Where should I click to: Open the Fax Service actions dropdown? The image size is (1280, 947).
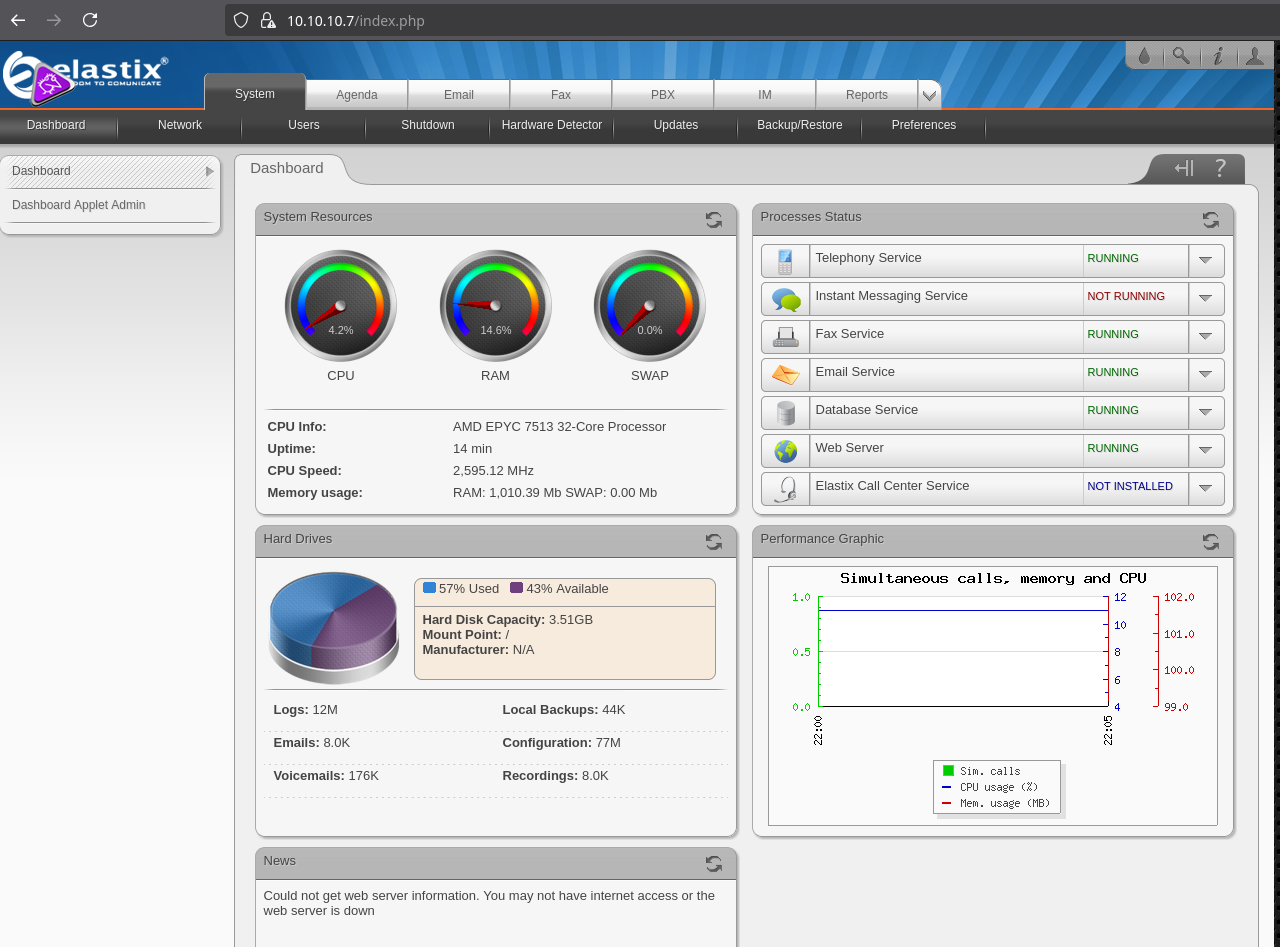tap(1205, 337)
